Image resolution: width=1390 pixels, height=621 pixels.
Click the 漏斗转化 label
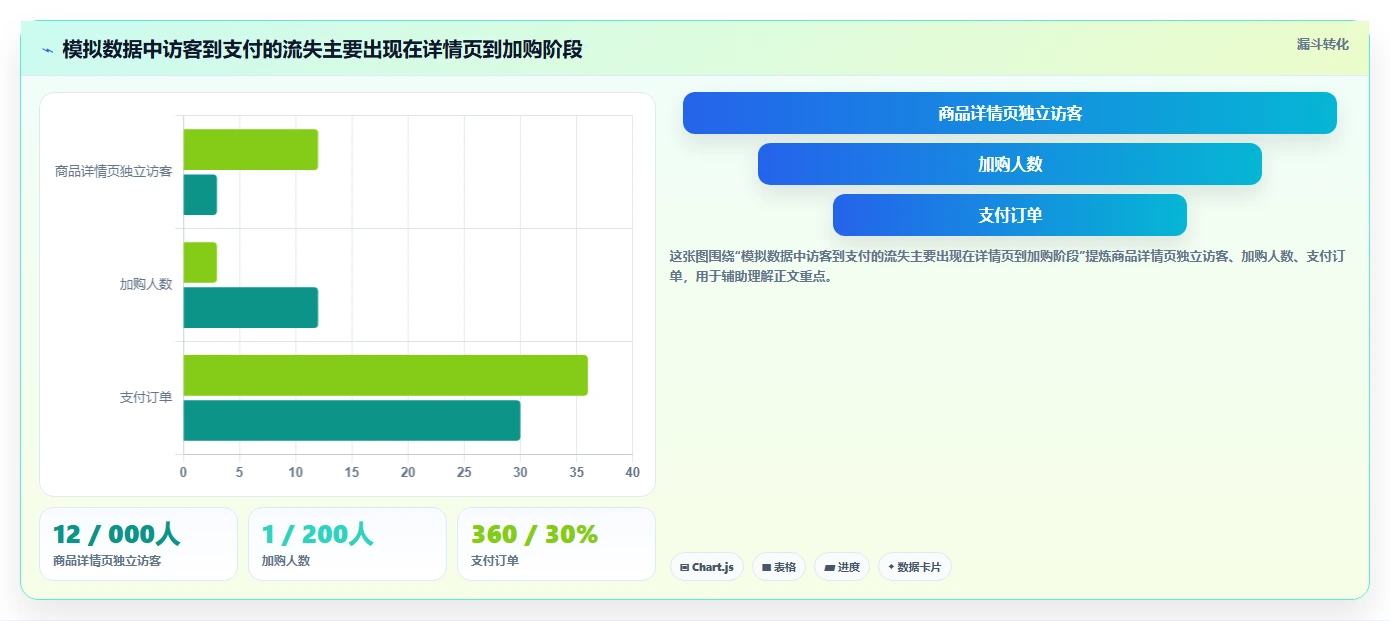point(1322,44)
